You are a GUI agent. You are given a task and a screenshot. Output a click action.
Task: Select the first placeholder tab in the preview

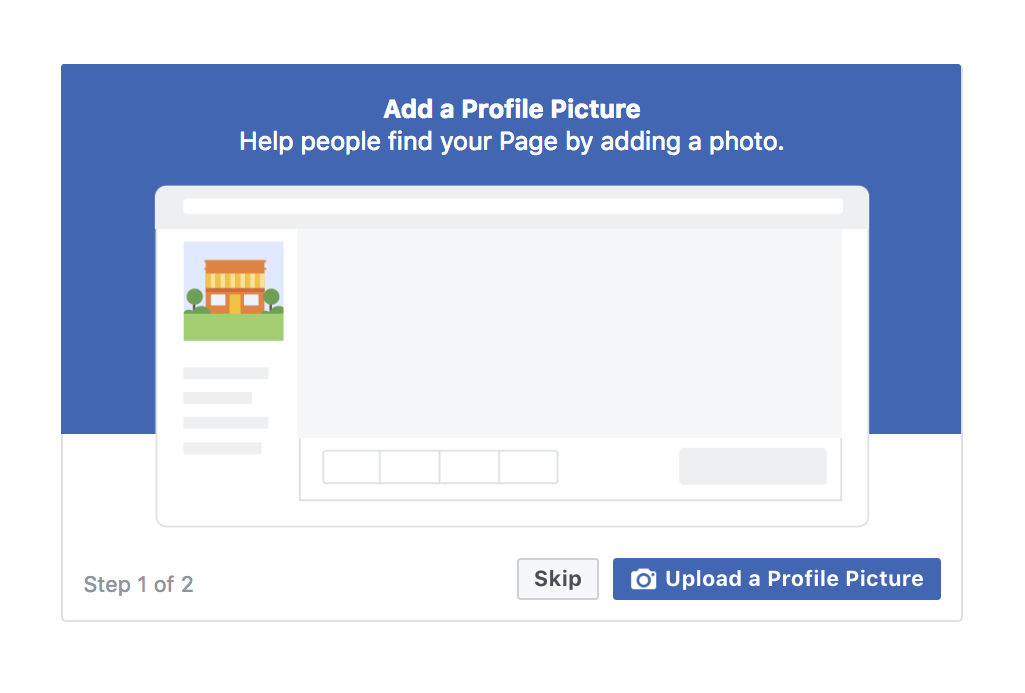click(350, 466)
